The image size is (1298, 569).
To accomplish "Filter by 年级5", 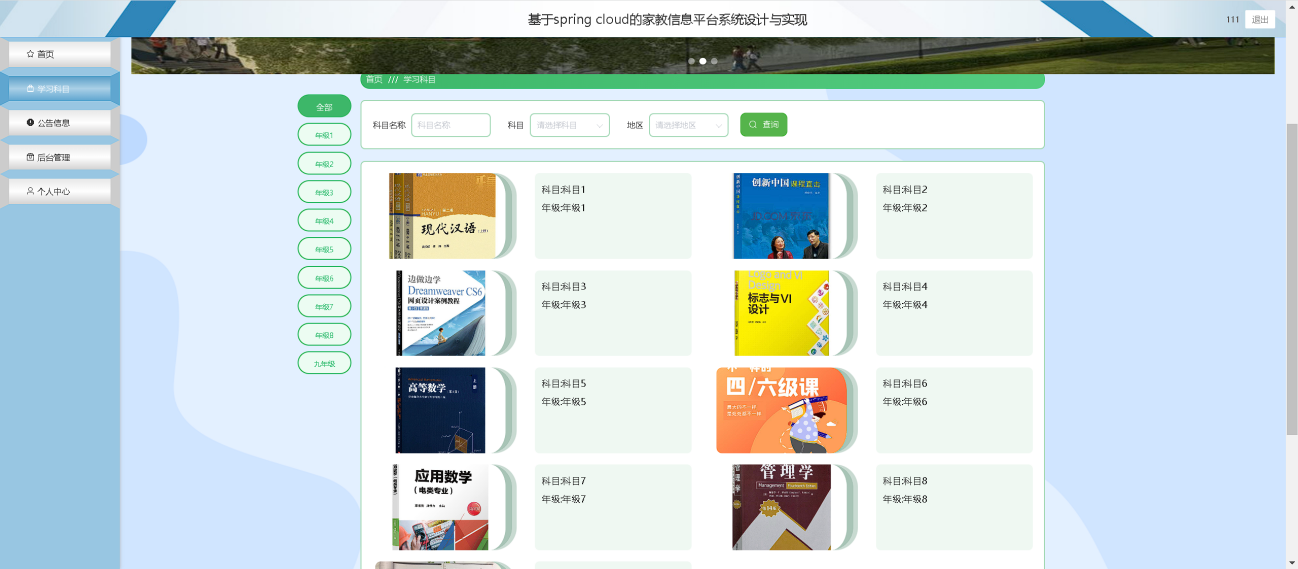I will 324,249.
